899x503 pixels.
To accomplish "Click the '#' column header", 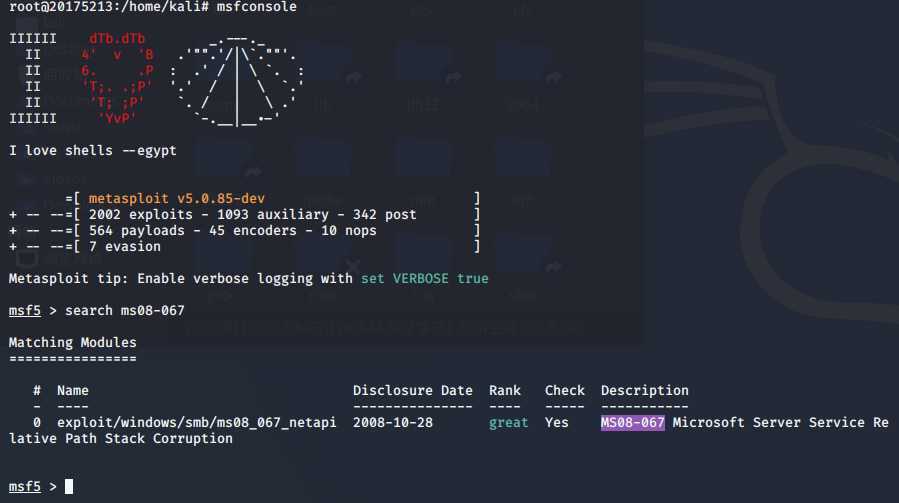I will 37,391.
